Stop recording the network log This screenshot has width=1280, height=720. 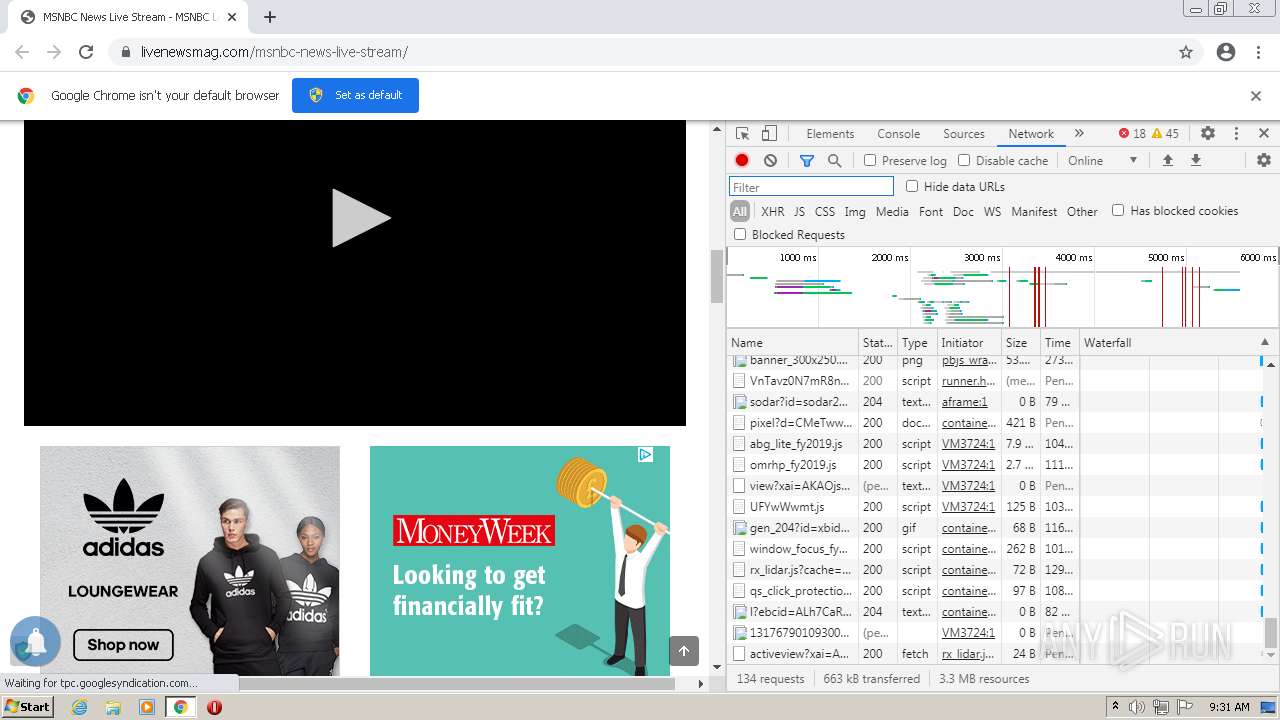tap(742, 160)
